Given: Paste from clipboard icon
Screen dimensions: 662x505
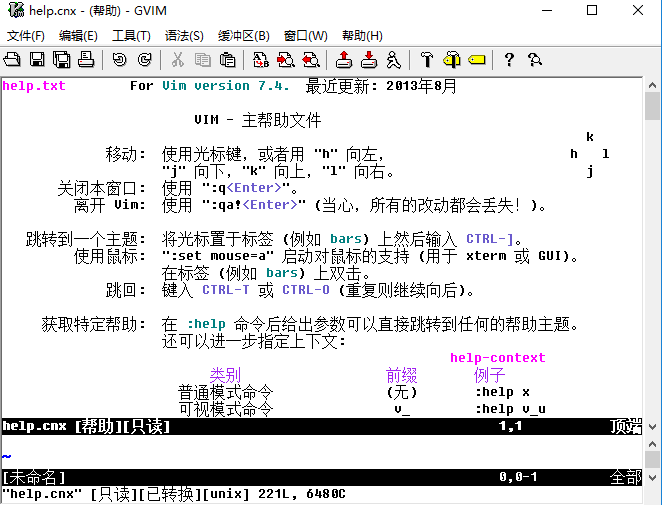Looking at the screenshot, I should coord(228,60).
